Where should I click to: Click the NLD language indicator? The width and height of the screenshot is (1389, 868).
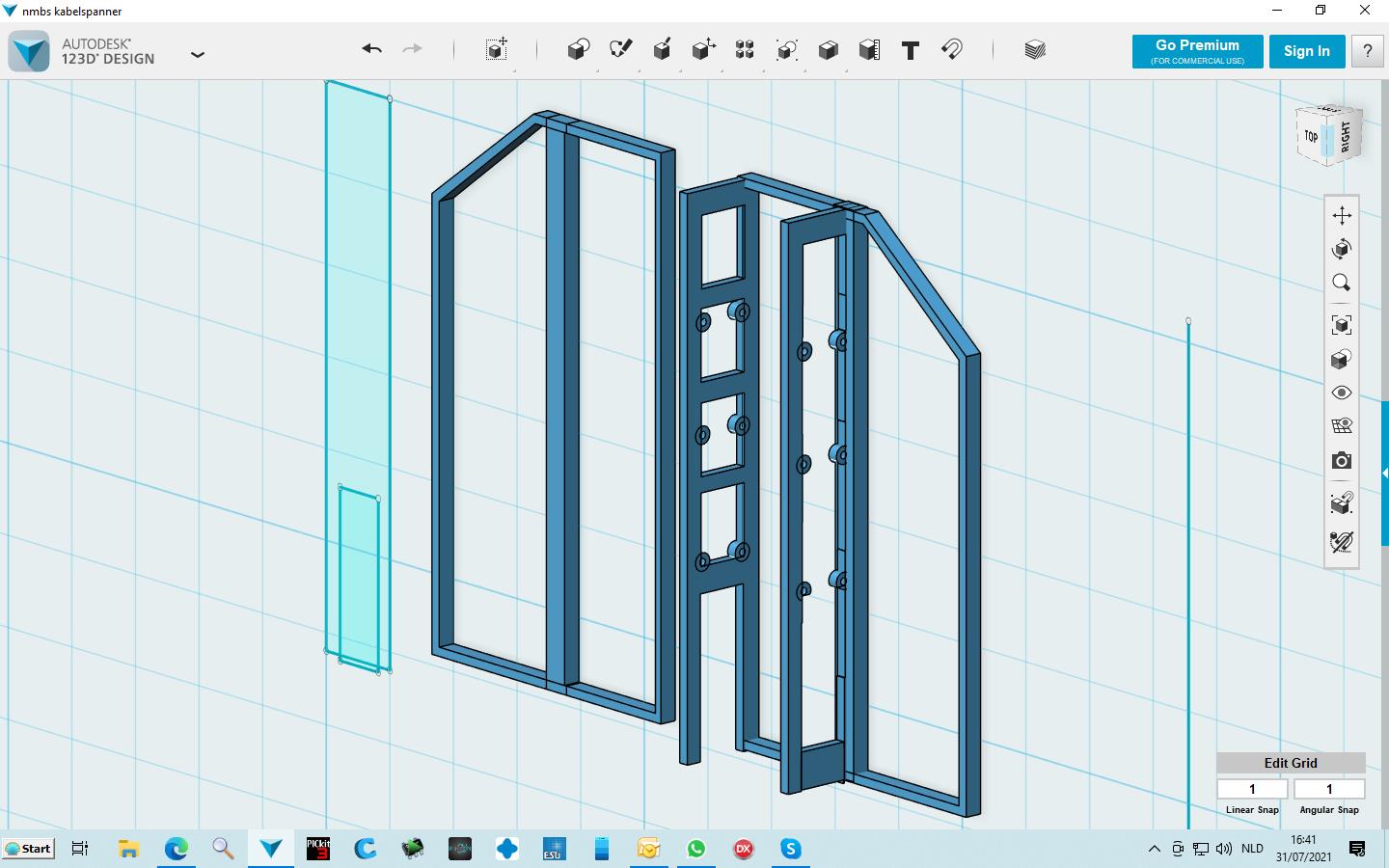pos(1252,849)
